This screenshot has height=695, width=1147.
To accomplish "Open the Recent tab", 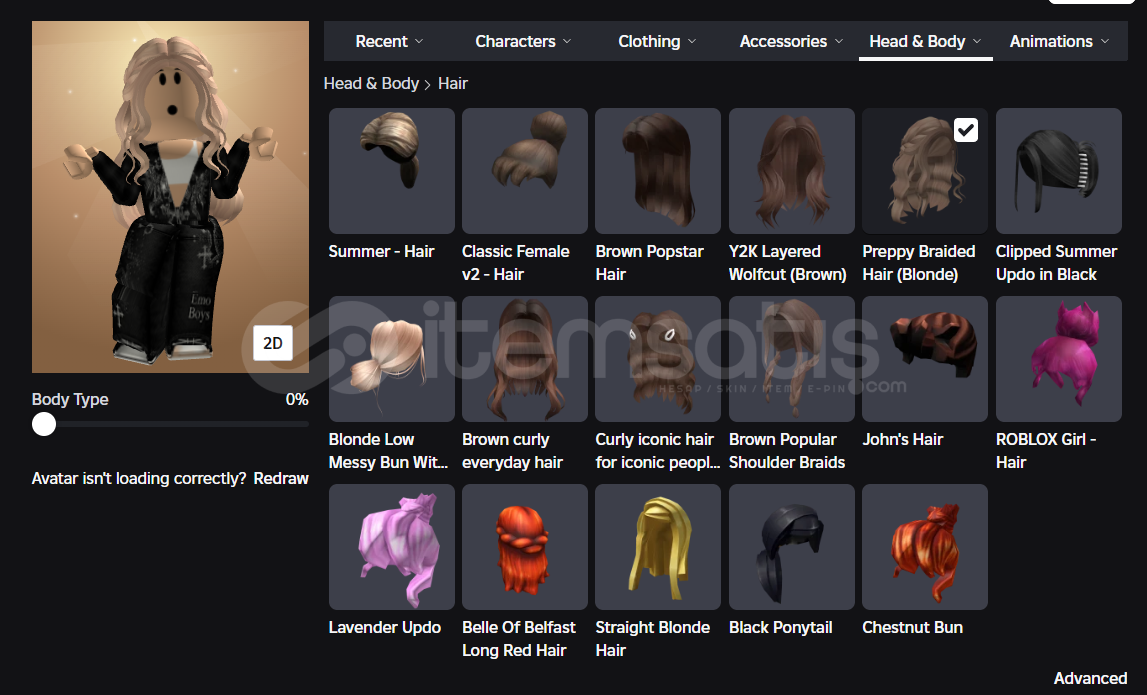I will [x=389, y=41].
